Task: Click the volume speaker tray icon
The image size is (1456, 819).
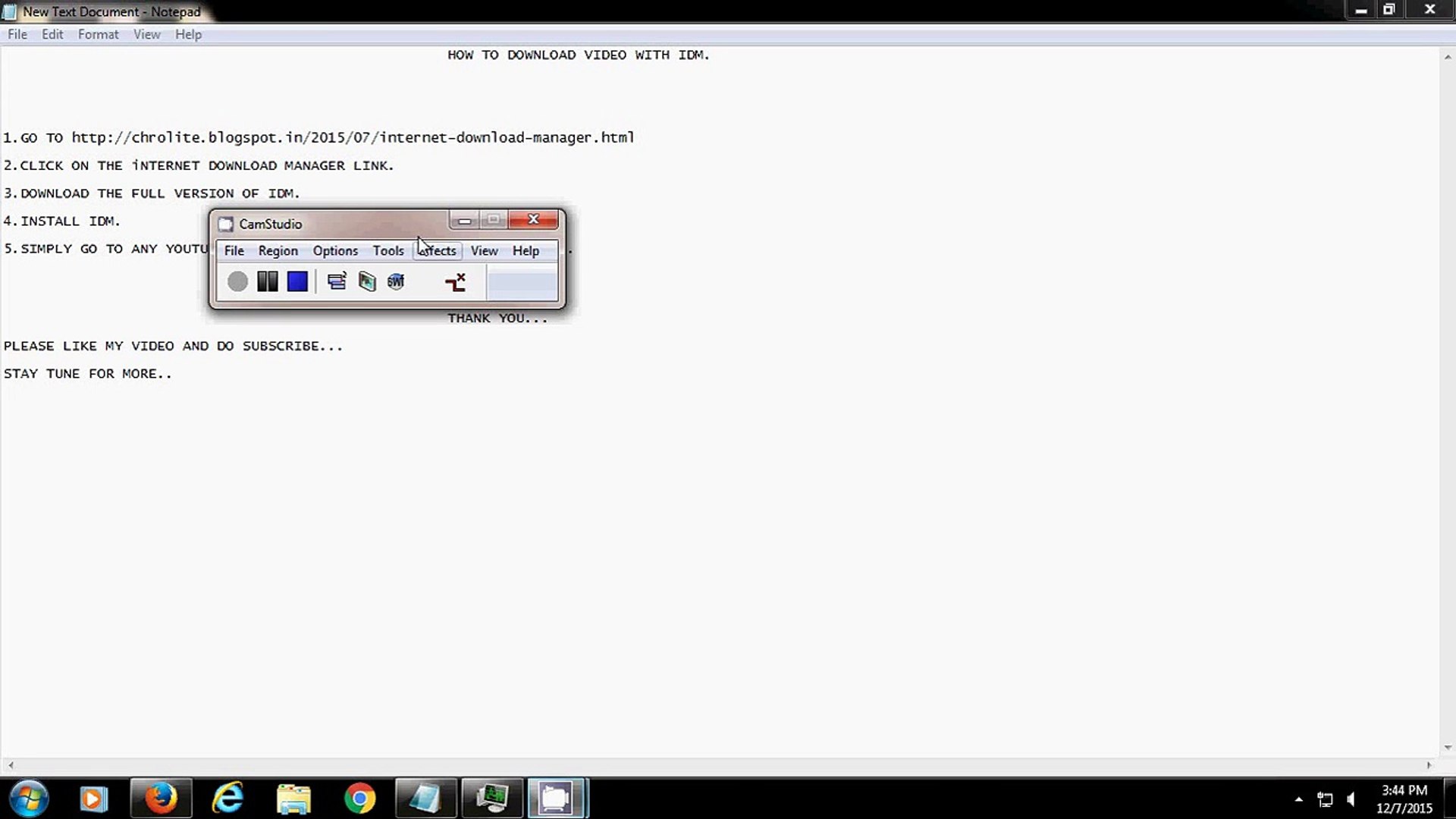Action: pyautogui.click(x=1351, y=799)
